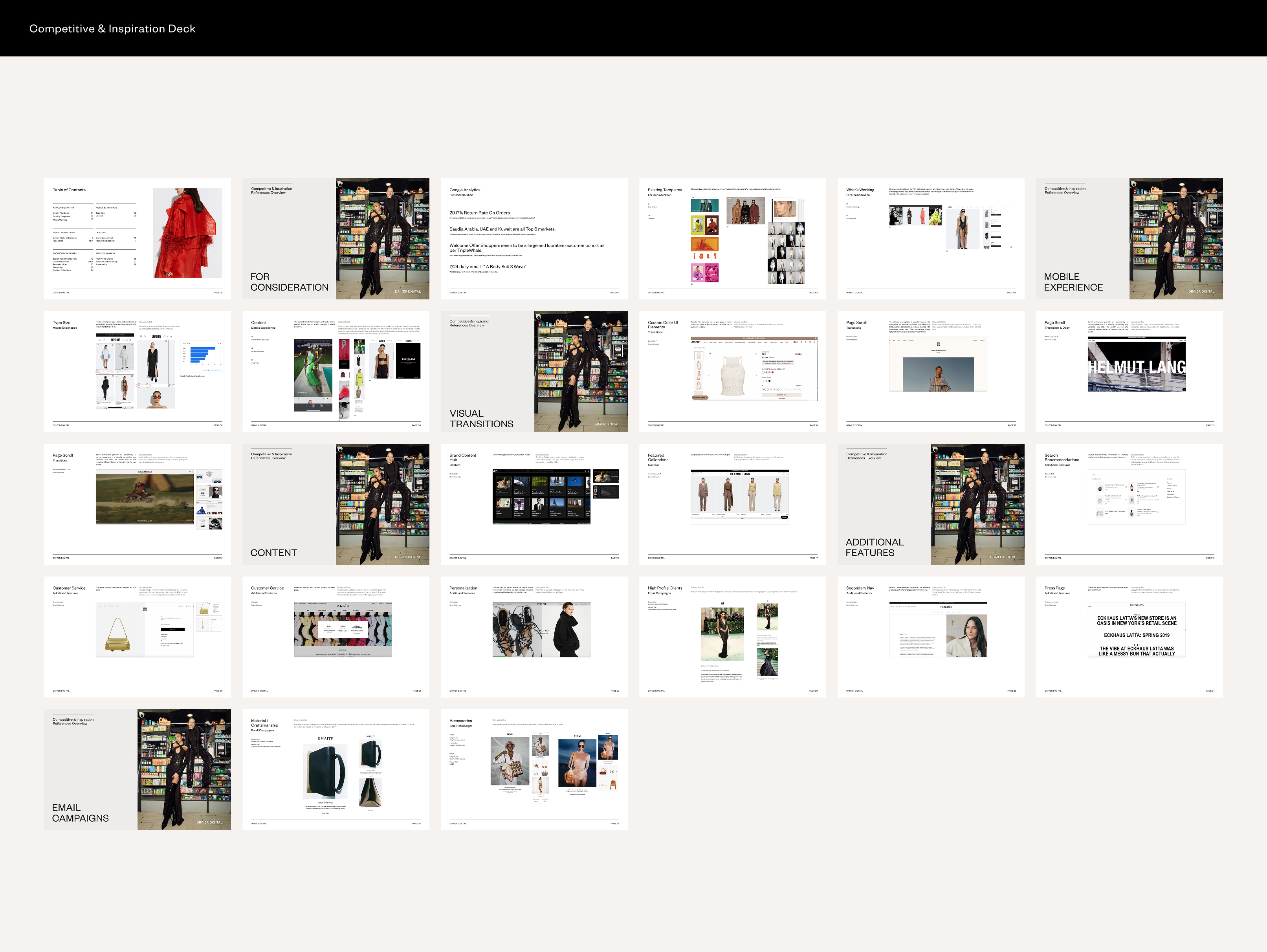Screen dimensions: 1267x952
Task: Open the Brand Content Hub slide
Action: pyautogui.click(x=534, y=504)
